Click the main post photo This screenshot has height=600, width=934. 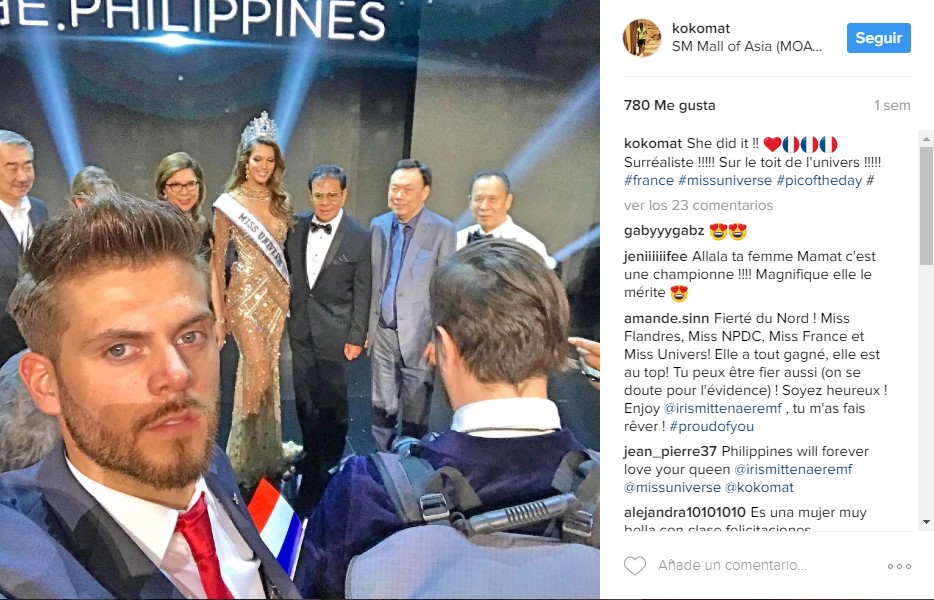click(300, 300)
